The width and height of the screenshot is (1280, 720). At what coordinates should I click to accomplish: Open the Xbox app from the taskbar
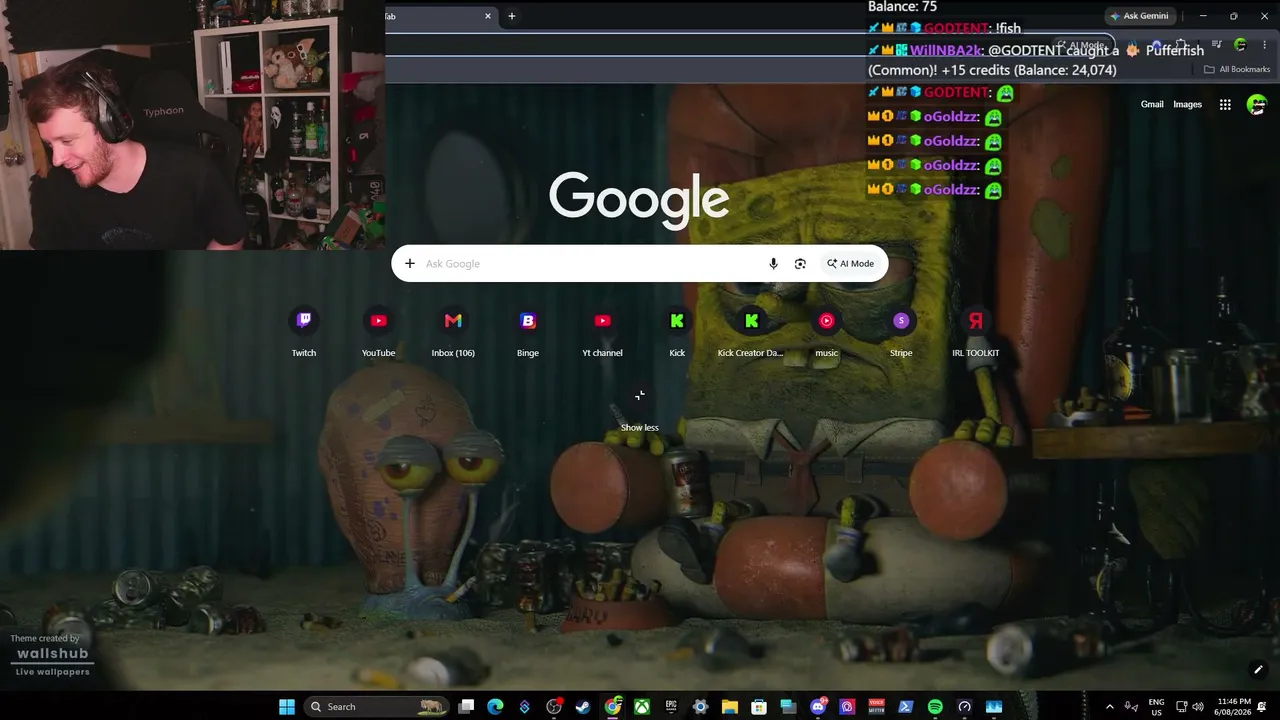642,707
